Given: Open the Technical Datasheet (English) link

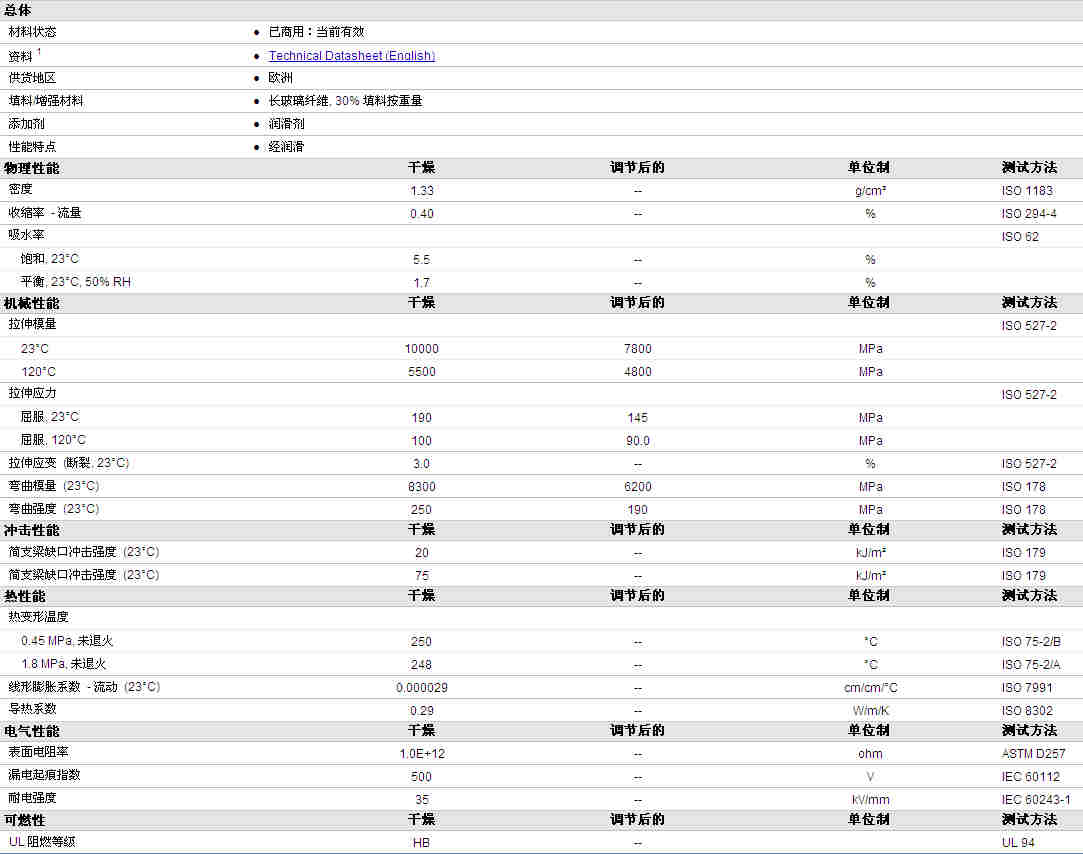Looking at the screenshot, I should click(x=352, y=55).
